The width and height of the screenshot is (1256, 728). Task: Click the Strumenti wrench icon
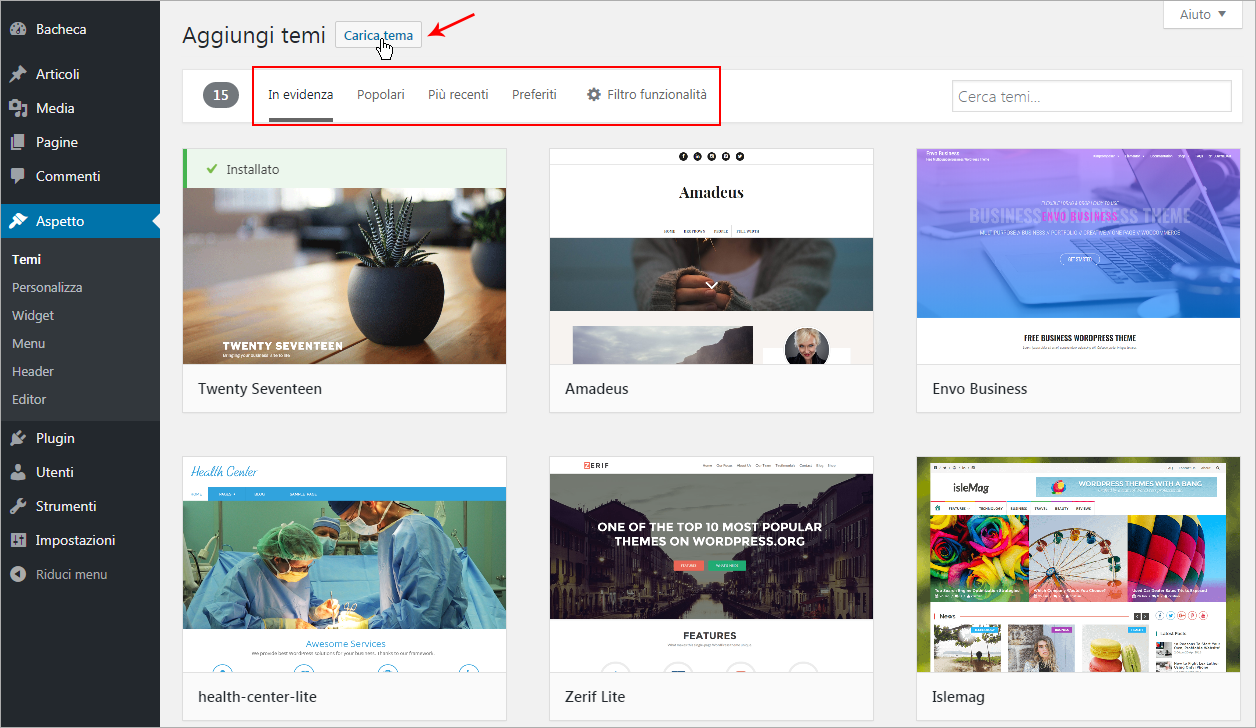18,506
